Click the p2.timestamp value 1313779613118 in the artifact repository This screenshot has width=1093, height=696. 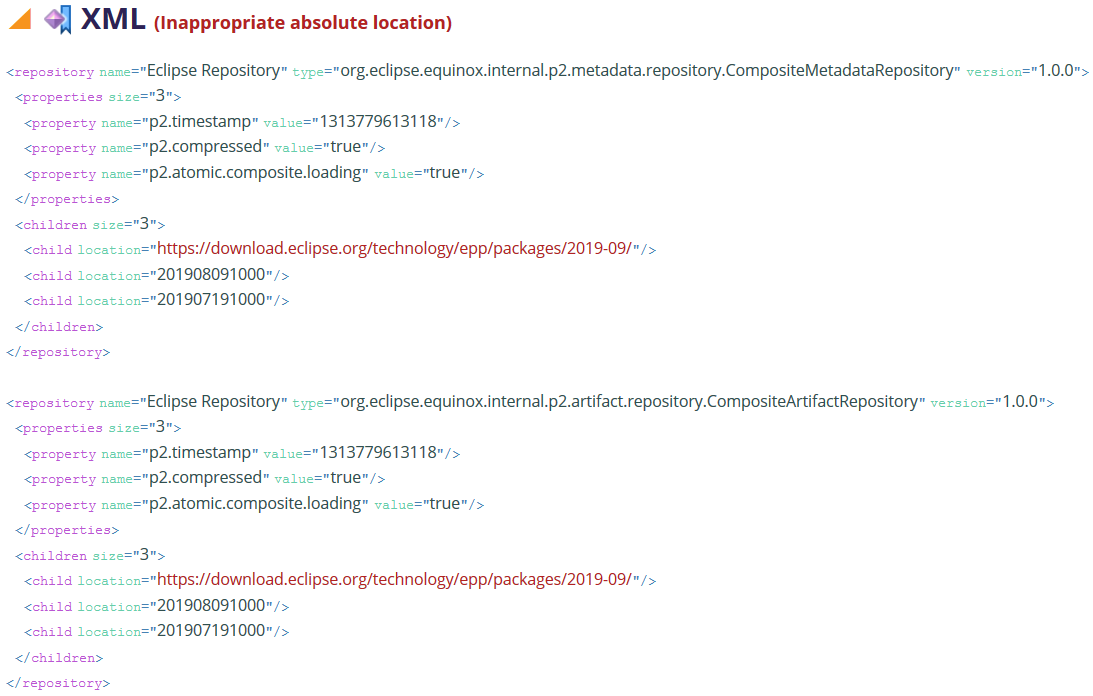point(378,453)
